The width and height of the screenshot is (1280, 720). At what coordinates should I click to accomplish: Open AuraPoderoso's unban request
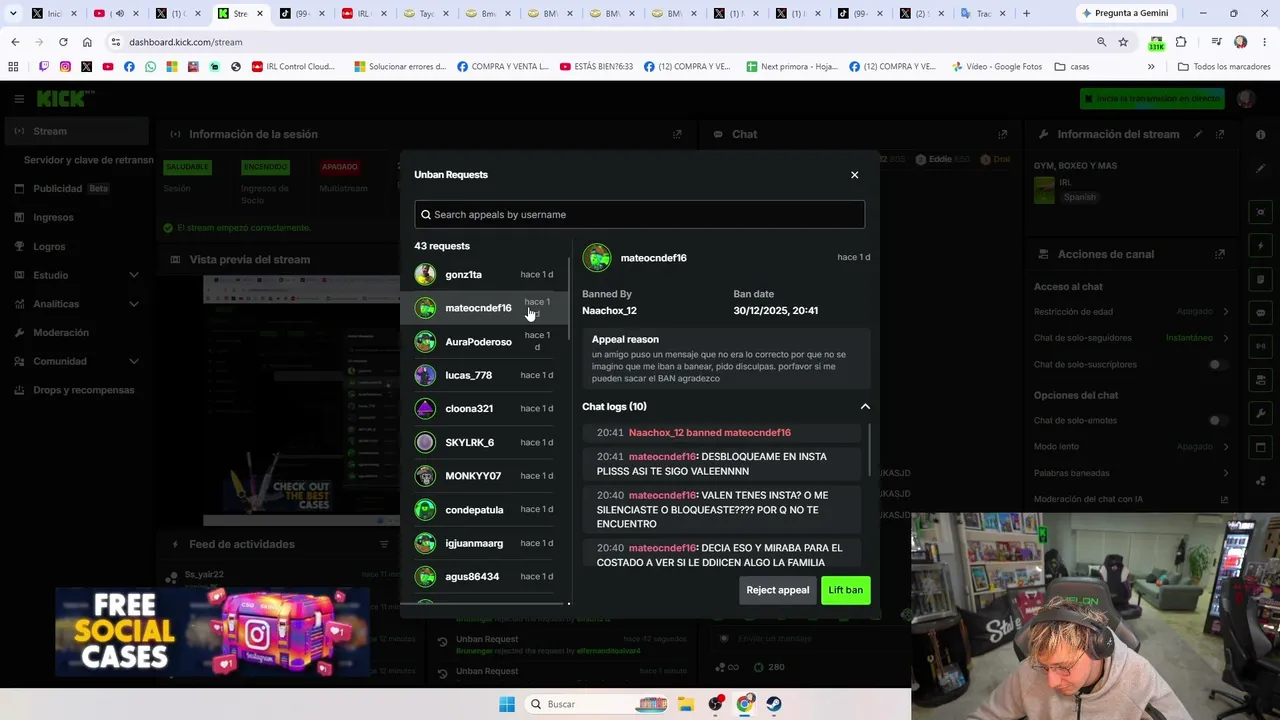(x=485, y=342)
